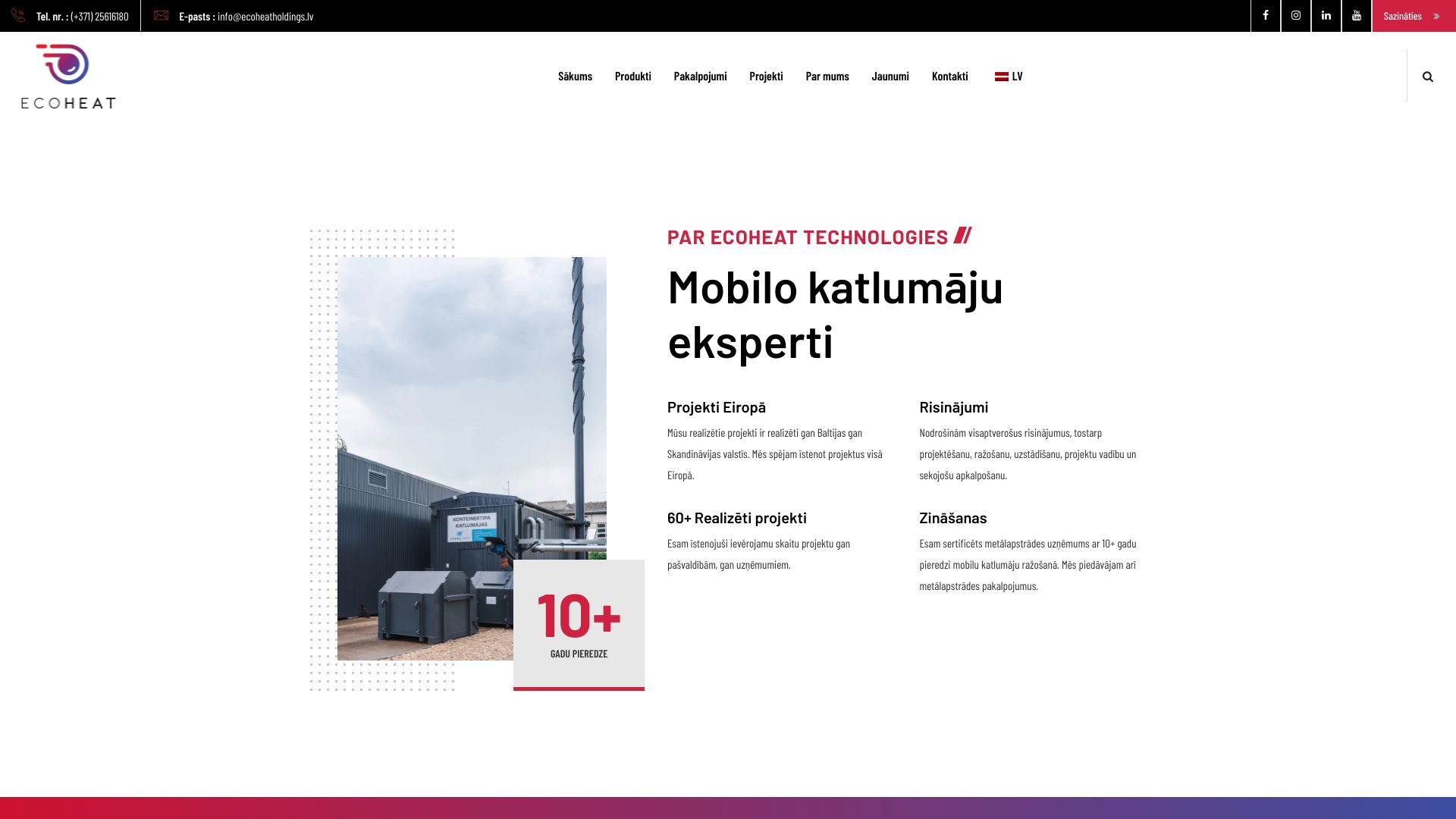This screenshot has width=1456, height=819.
Task: Open the Kontakti page
Action: (949, 77)
